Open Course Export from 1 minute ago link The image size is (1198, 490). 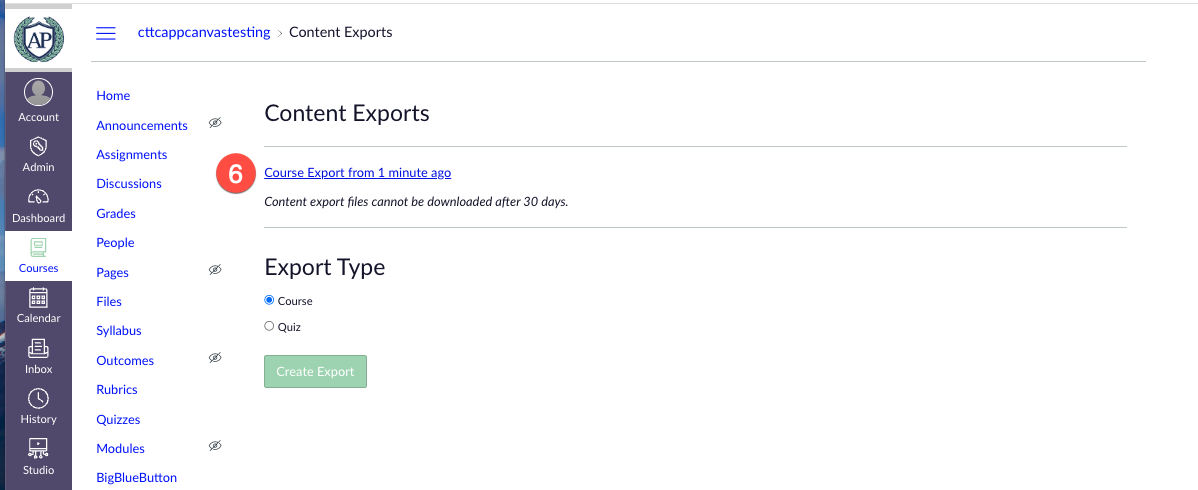(357, 173)
